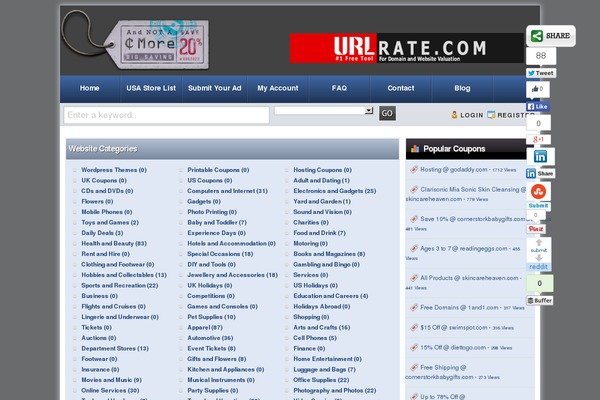Click the tag icon beside Free Domains @ 1and1.com
This screenshot has height=400, width=600.
tap(414, 307)
